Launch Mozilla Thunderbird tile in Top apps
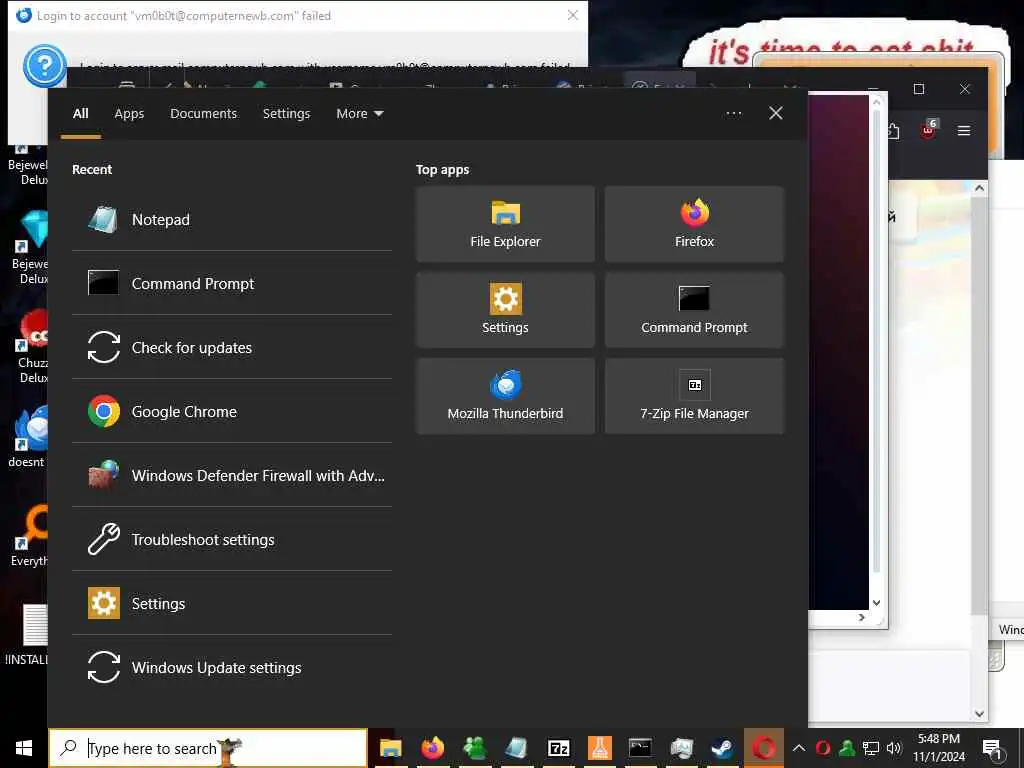Viewport: 1024px width, 768px height. pyautogui.click(x=505, y=396)
